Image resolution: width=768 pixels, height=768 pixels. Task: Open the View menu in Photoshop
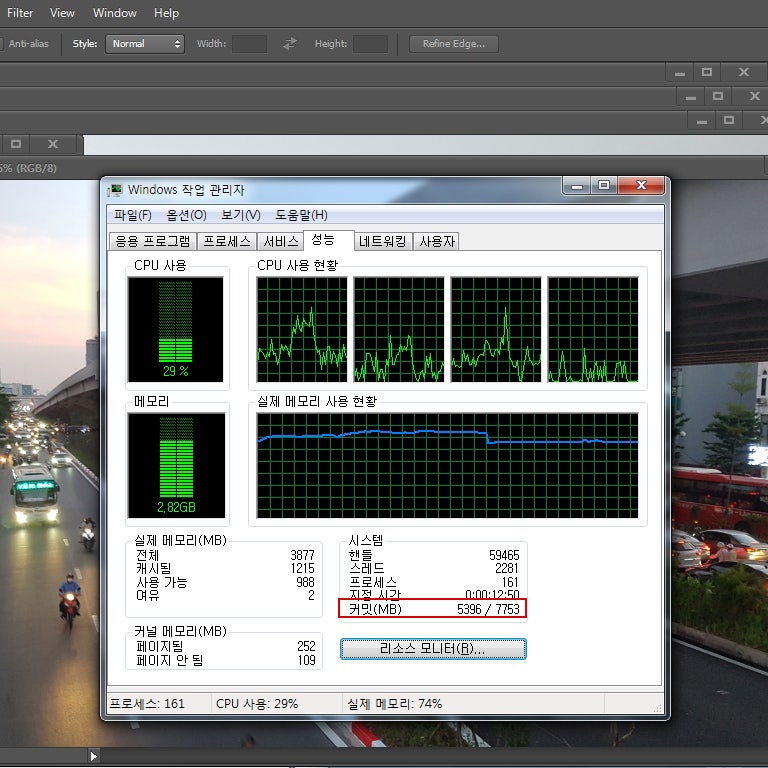(62, 13)
